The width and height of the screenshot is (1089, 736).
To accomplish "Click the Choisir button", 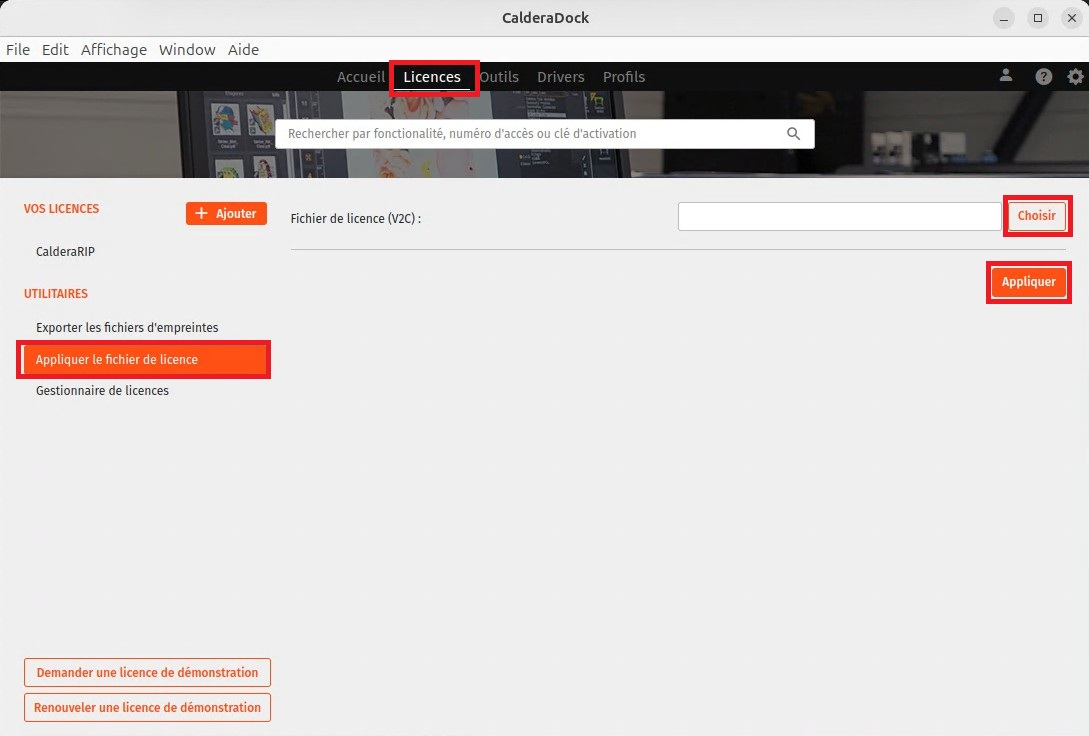I will (x=1036, y=216).
